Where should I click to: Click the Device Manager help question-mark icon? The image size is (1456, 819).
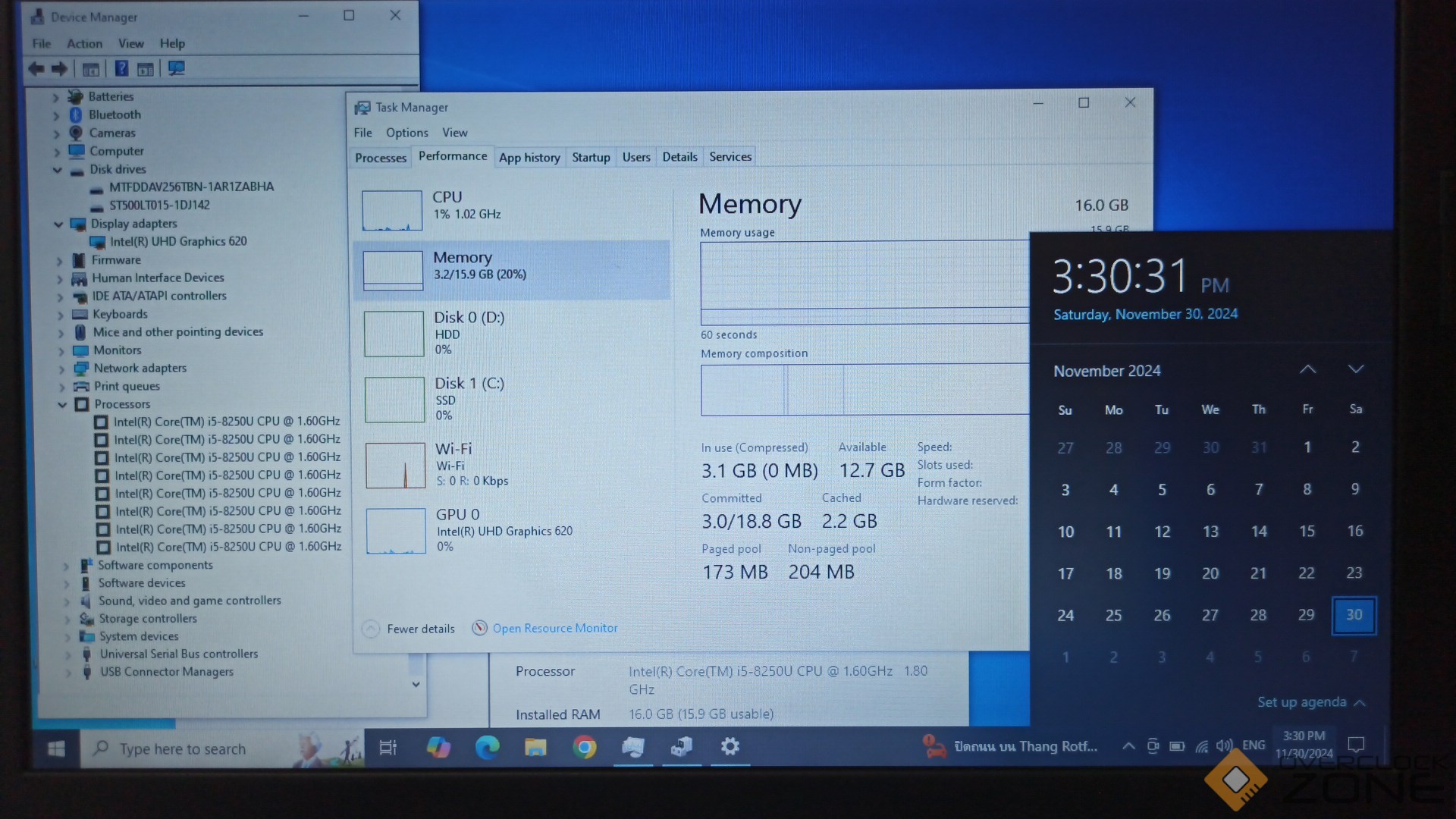pos(121,69)
